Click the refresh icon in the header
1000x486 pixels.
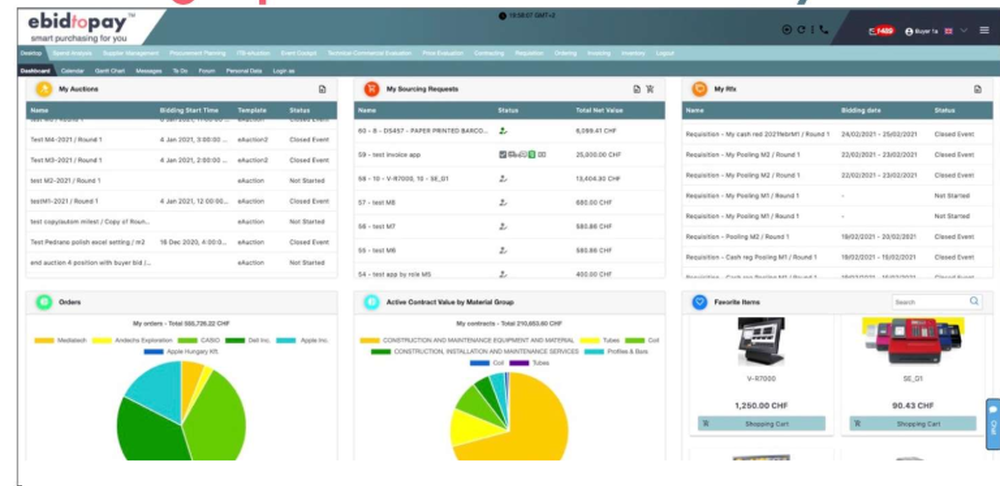(x=800, y=29)
